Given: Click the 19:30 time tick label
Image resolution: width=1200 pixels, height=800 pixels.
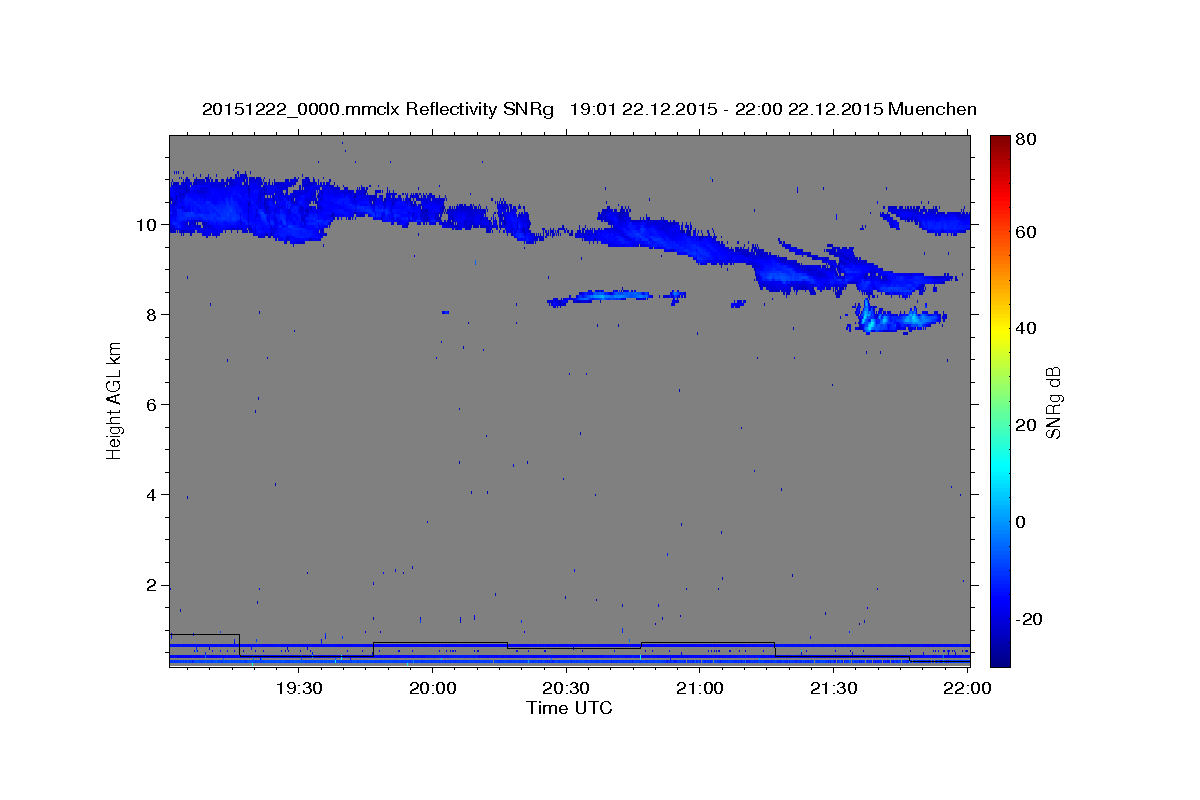Looking at the screenshot, I should point(298,688).
